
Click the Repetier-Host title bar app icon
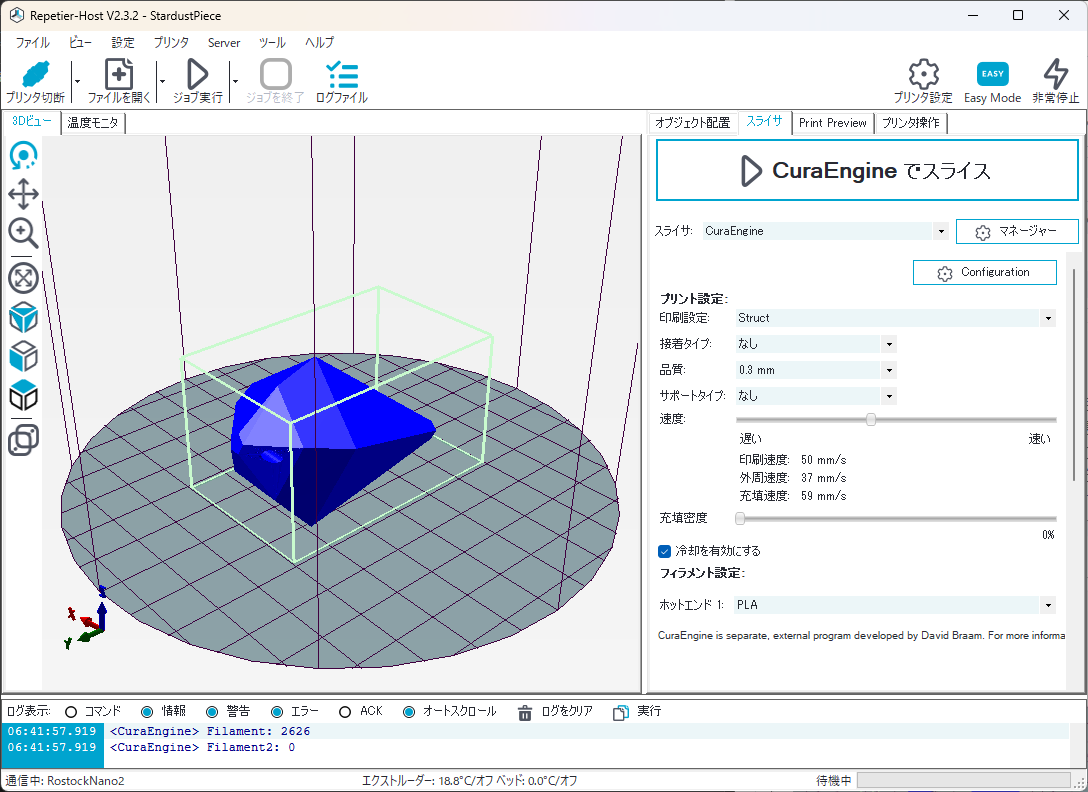click(17, 15)
